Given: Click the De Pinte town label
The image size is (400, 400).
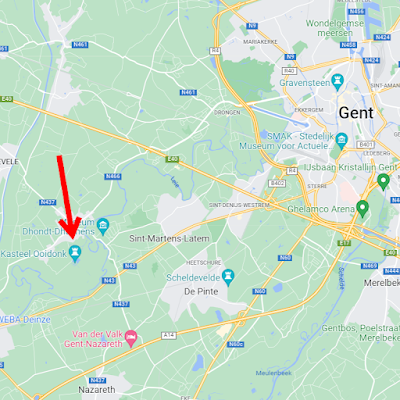Looking at the screenshot, I should 201,291.
